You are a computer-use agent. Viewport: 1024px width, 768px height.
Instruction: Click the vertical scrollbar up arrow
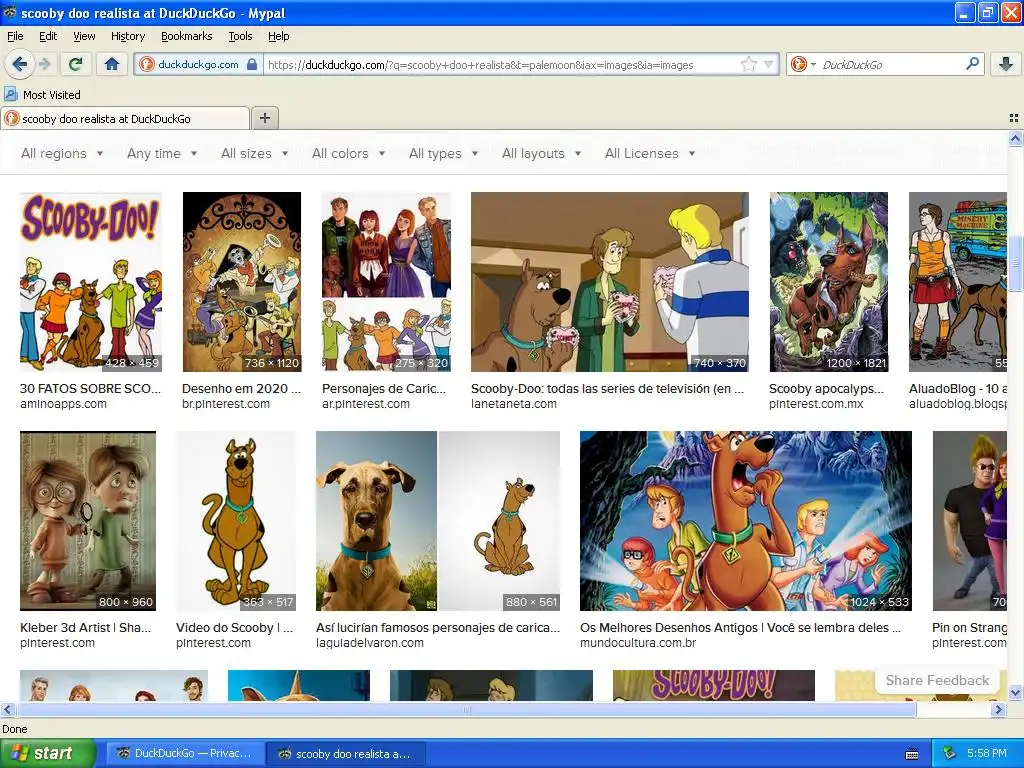[x=1015, y=138]
